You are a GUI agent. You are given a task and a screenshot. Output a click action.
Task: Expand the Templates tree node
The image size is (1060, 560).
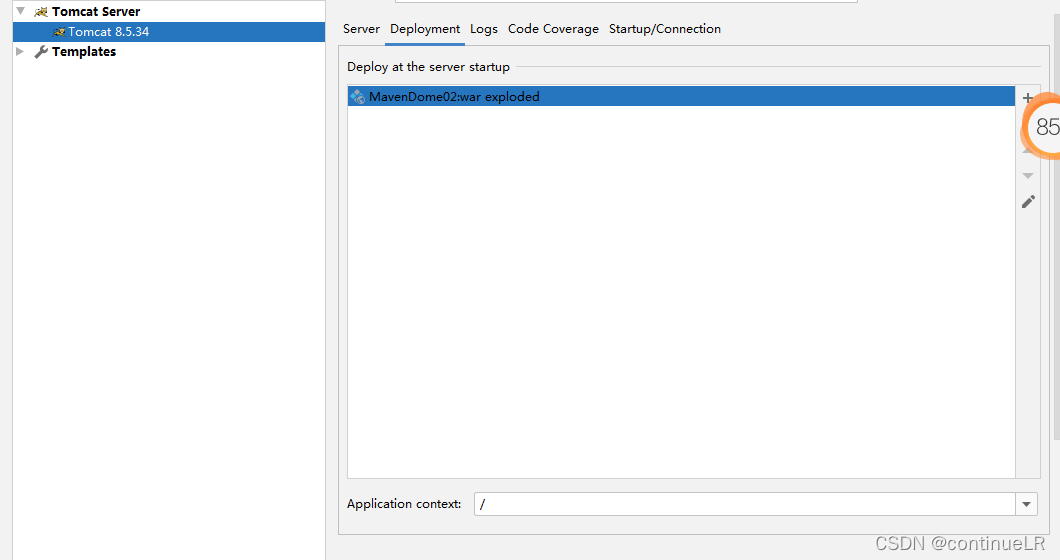coord(20,51)
